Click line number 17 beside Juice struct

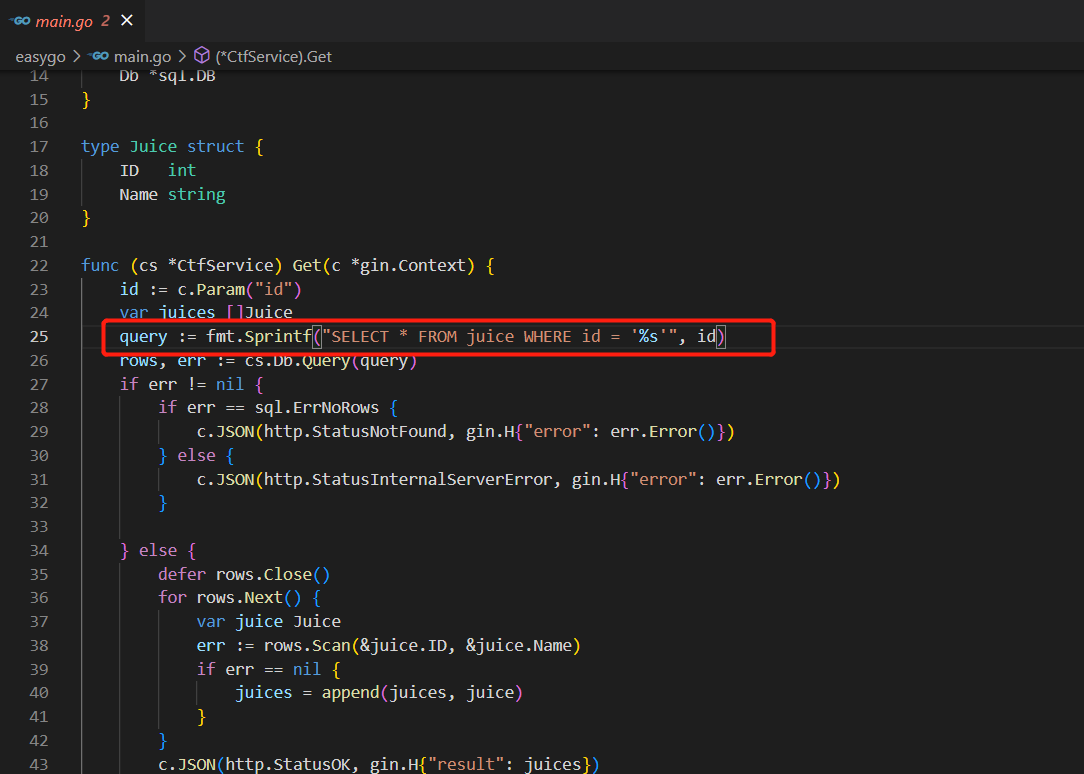pos(39,146)
